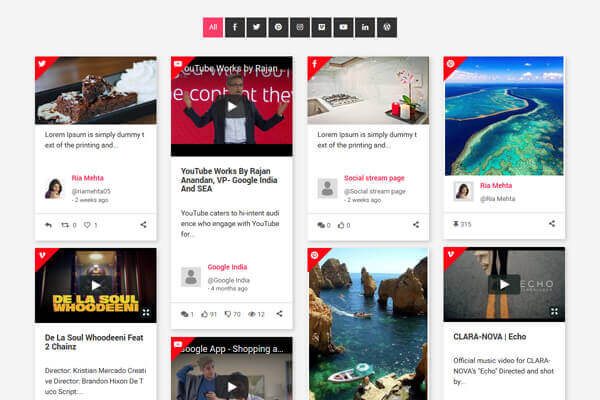Image resolution: width=600 pixels, height=400 pixels.
Task: Click thumbs-up icon with 91 likes
Action: pyautogui.click(x=205, y=314)
